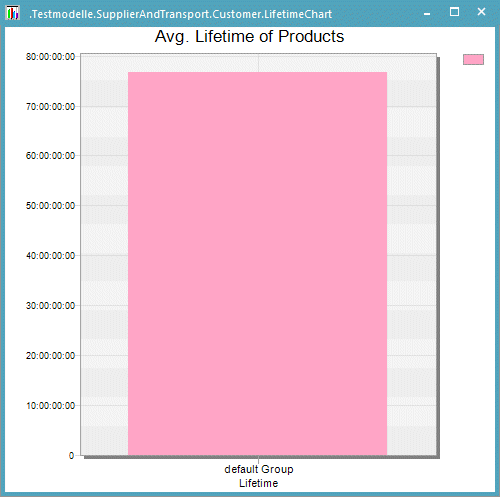Screen dimensions: 500x497
Task: Select the default Group axis label
Action: click(259, 469)
